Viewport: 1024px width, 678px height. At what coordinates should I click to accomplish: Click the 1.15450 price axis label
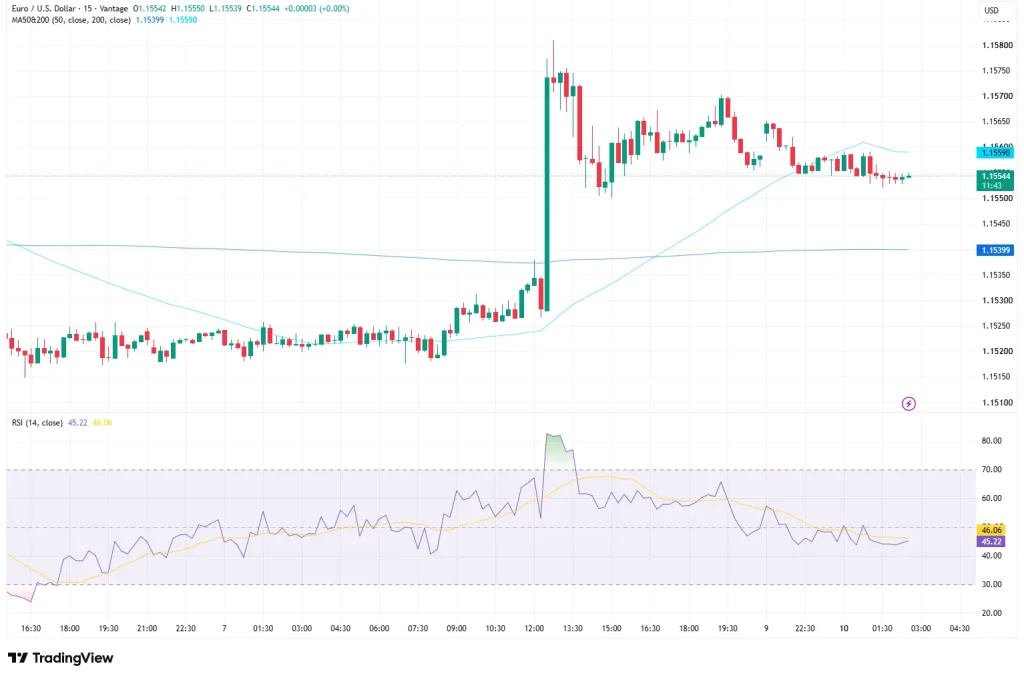pos(997,223)
